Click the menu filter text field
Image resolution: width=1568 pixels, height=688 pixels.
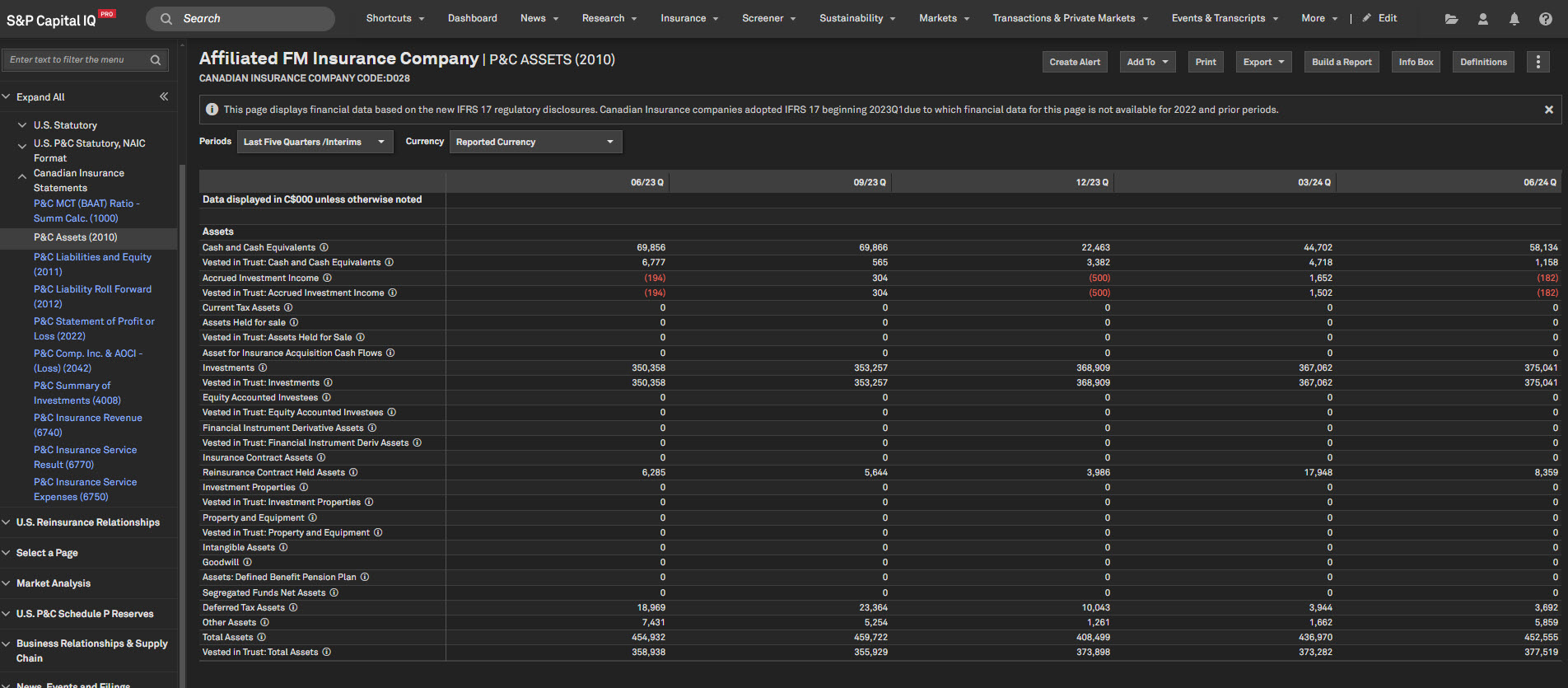(x=76, y=60)
